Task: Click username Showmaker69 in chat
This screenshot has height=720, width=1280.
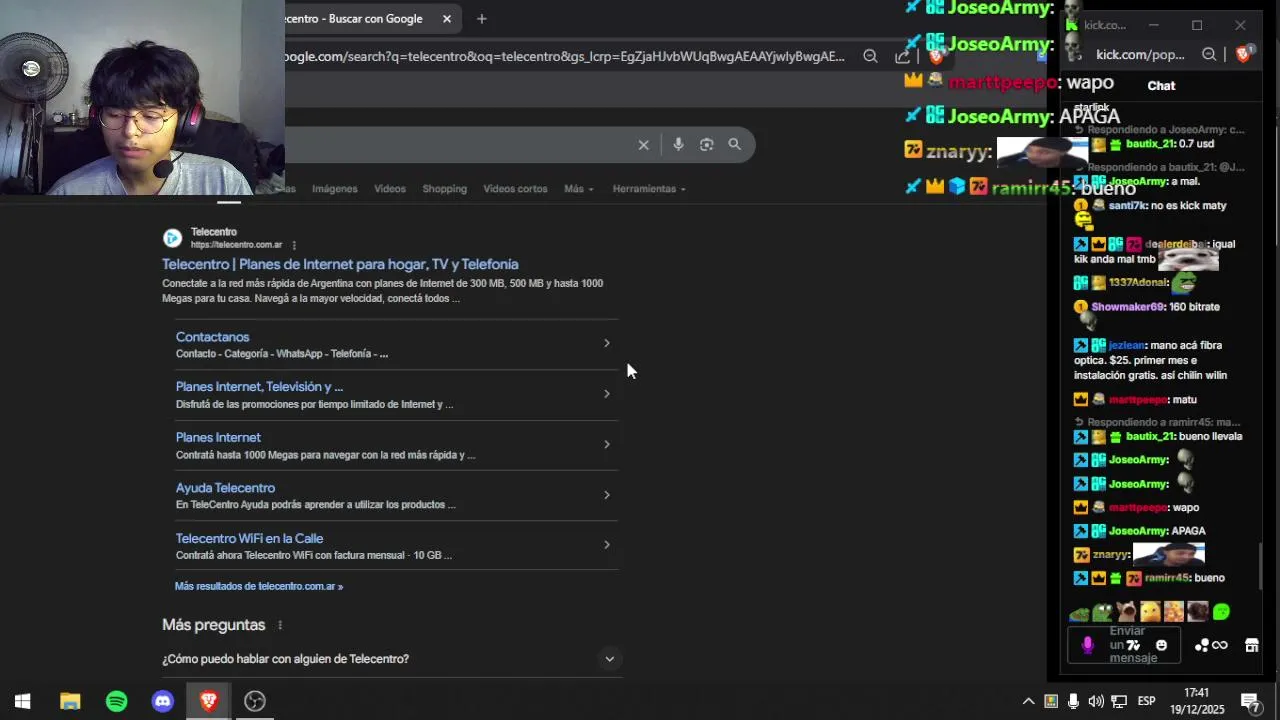Action: (1127, 307)
